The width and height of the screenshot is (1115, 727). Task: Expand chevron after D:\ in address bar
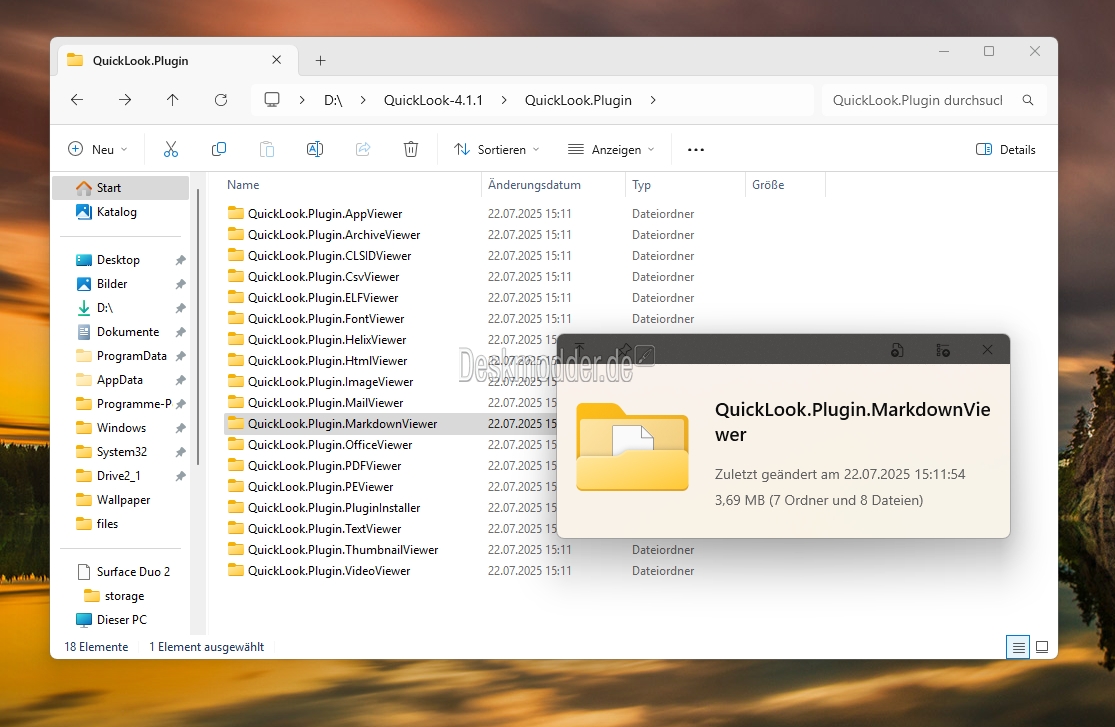click(363, 100)
